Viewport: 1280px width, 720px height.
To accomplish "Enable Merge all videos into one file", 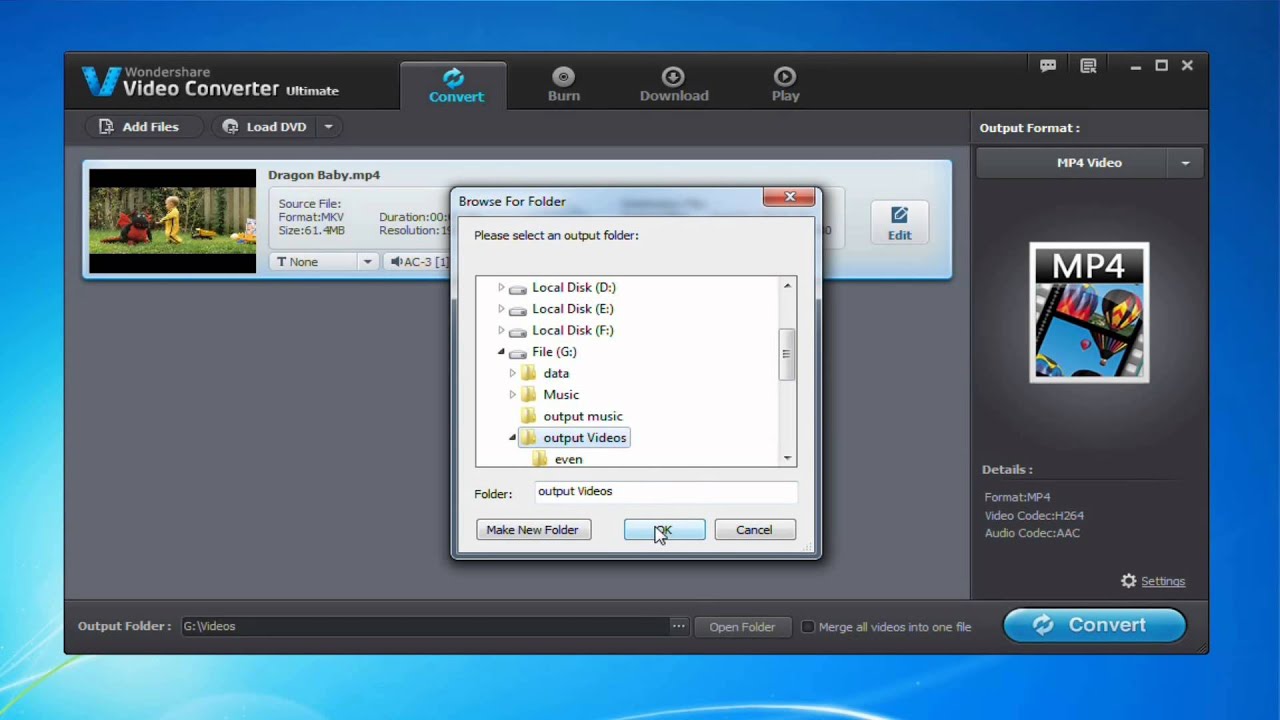I will click(x=808, y=627).
